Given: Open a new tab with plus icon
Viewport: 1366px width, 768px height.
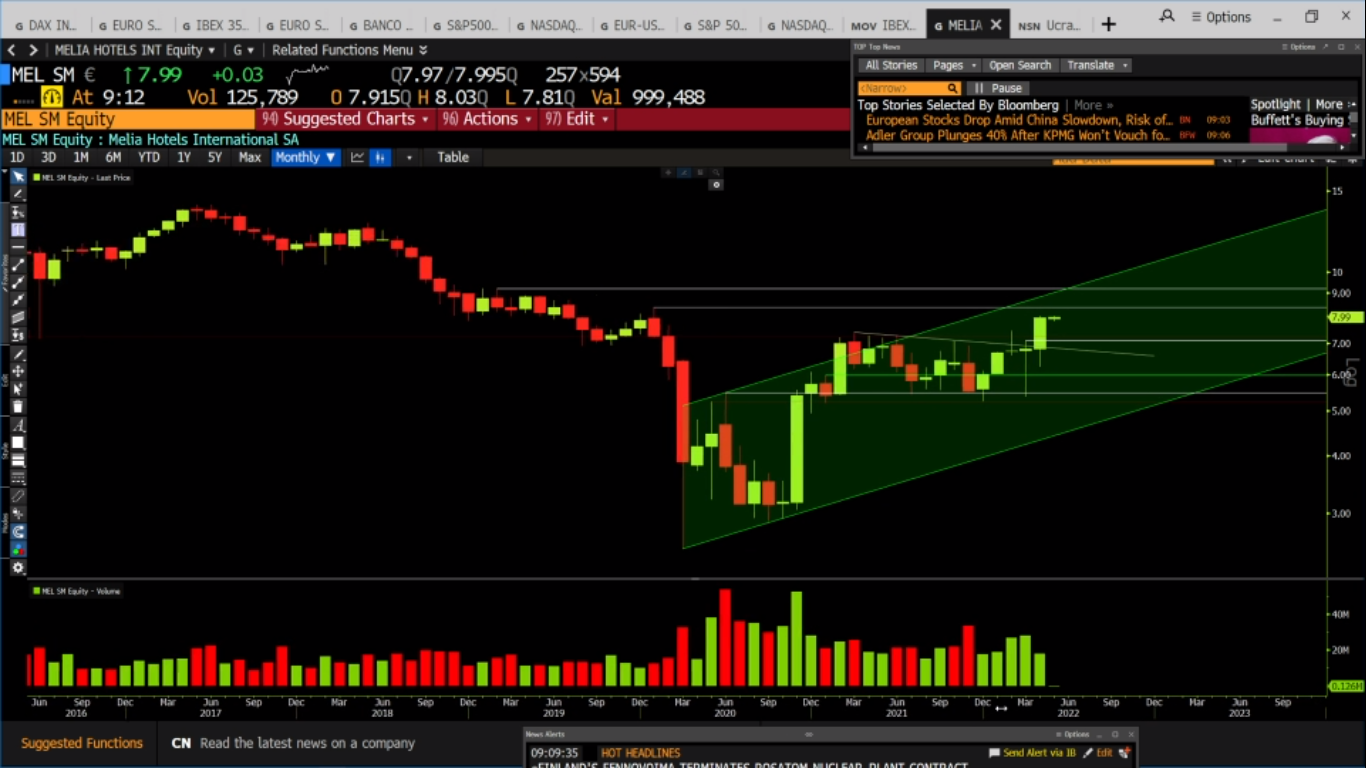Looking at the screenshot, I should point(1108,24).
